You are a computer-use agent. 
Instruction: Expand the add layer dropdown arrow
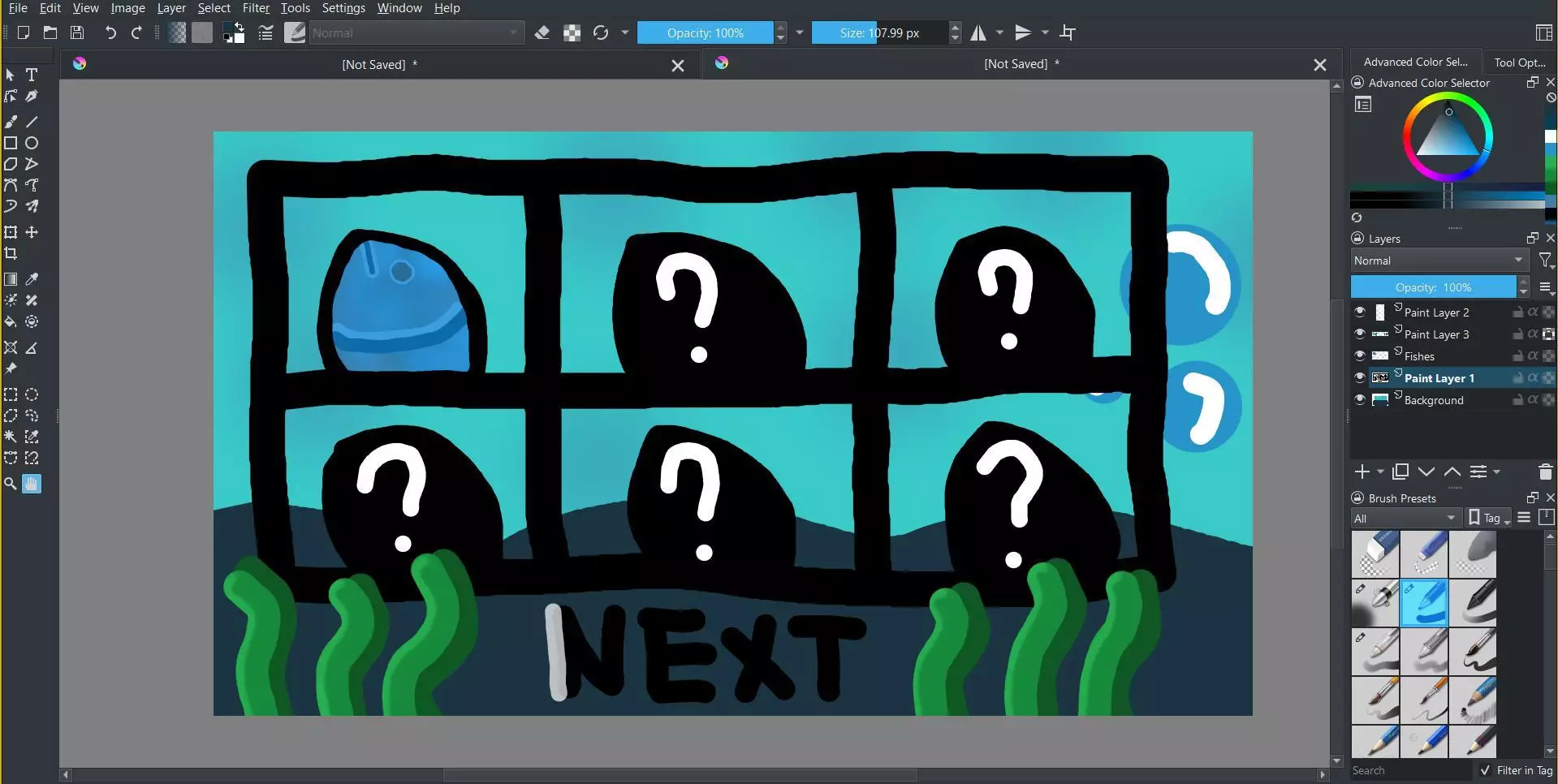click(x=1379, y=472)
